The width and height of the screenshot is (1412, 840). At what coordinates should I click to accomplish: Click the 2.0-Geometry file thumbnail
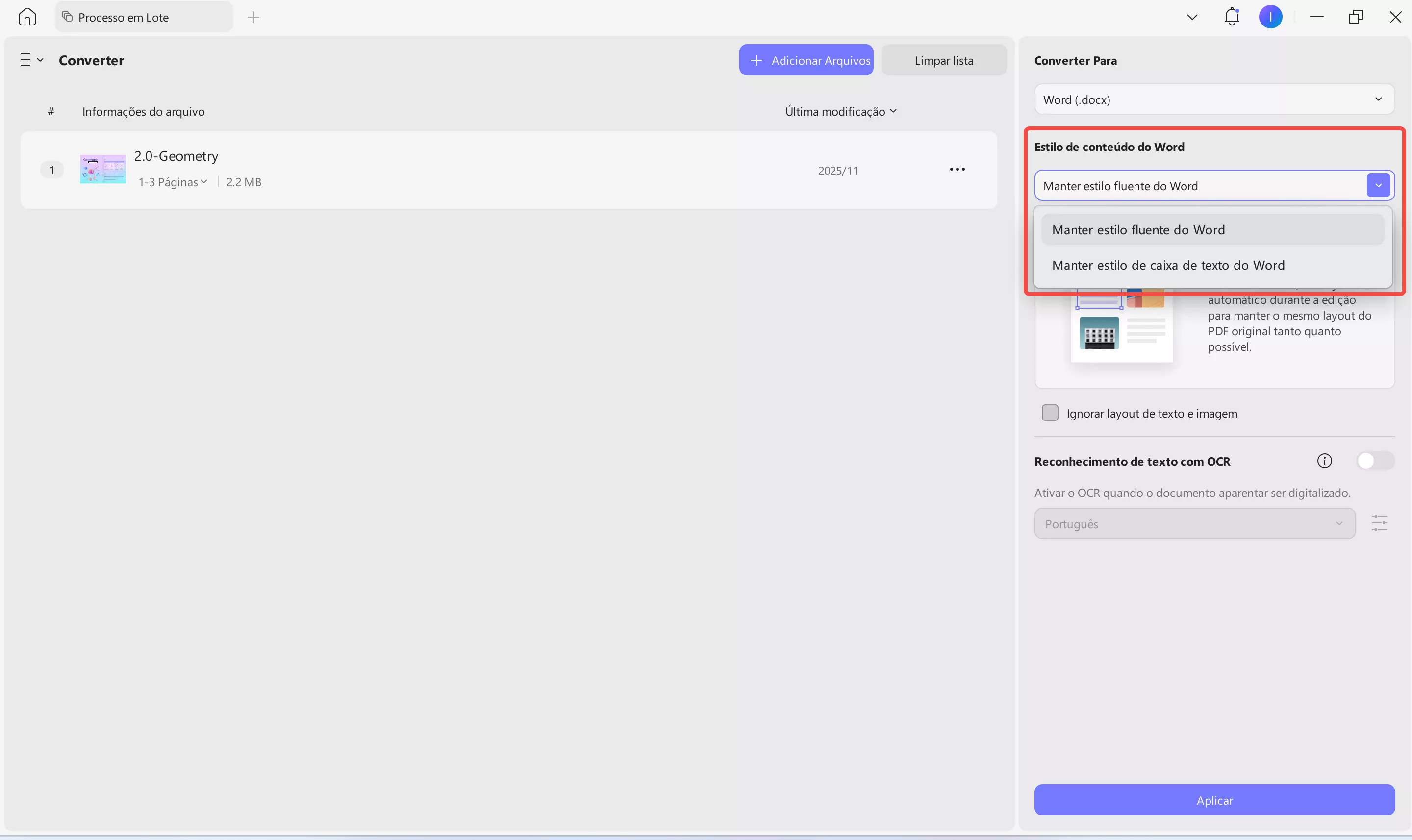point(102,169)
